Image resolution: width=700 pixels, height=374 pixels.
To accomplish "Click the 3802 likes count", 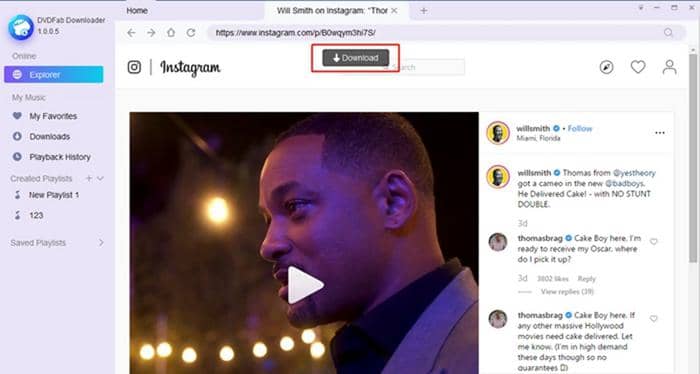I will (x=553, y=279).
